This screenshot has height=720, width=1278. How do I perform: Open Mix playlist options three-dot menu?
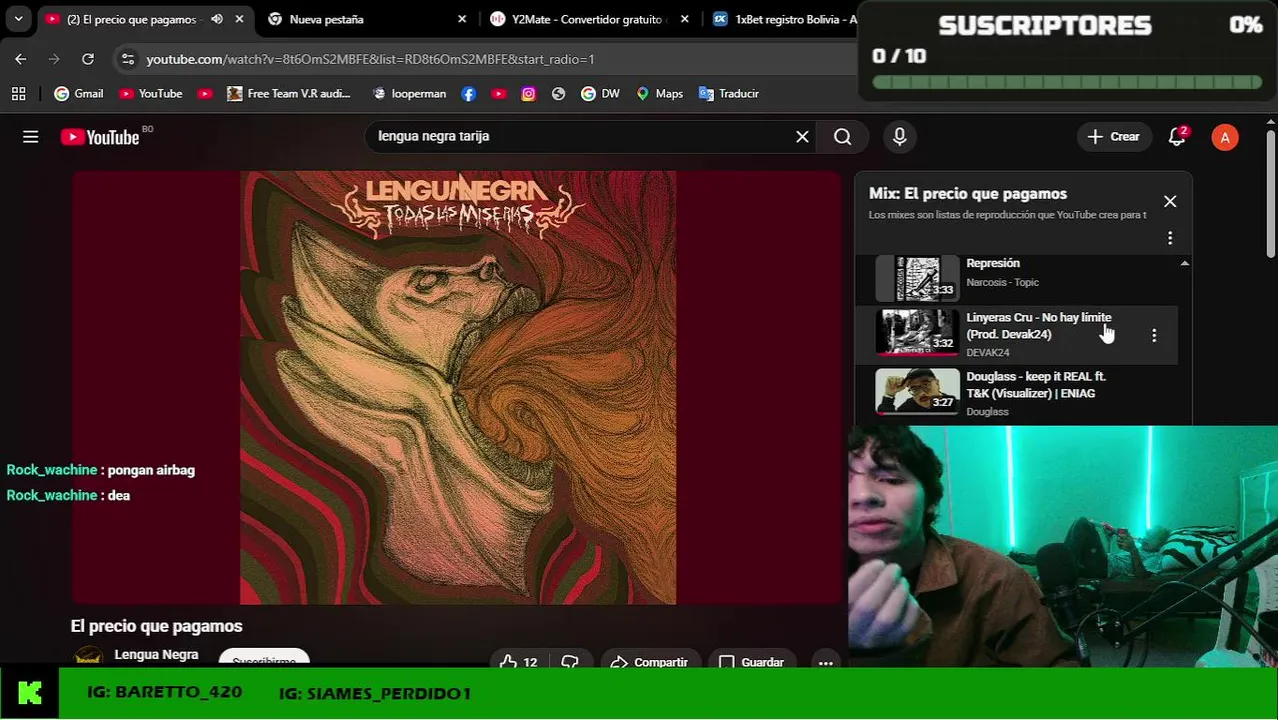pyautogui.click(x=1170, y=238)
